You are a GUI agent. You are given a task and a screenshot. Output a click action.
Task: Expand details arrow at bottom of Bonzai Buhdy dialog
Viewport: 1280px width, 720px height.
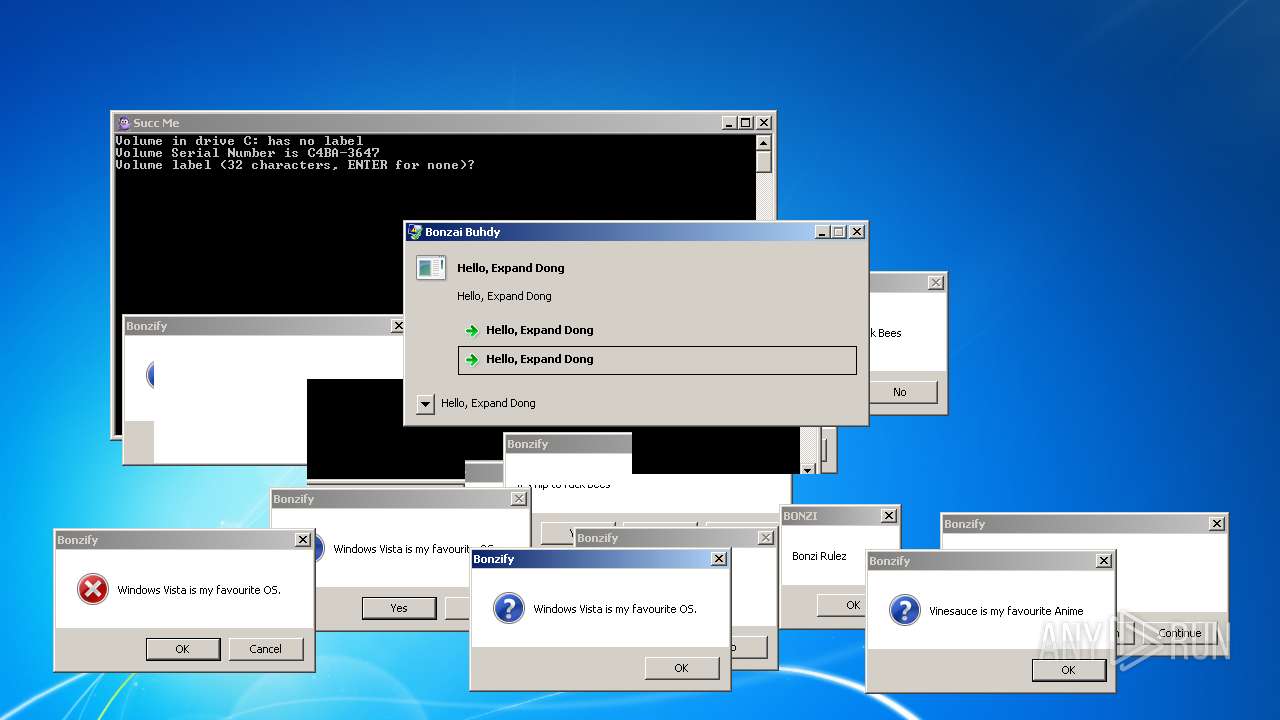[x=425, y=404]
